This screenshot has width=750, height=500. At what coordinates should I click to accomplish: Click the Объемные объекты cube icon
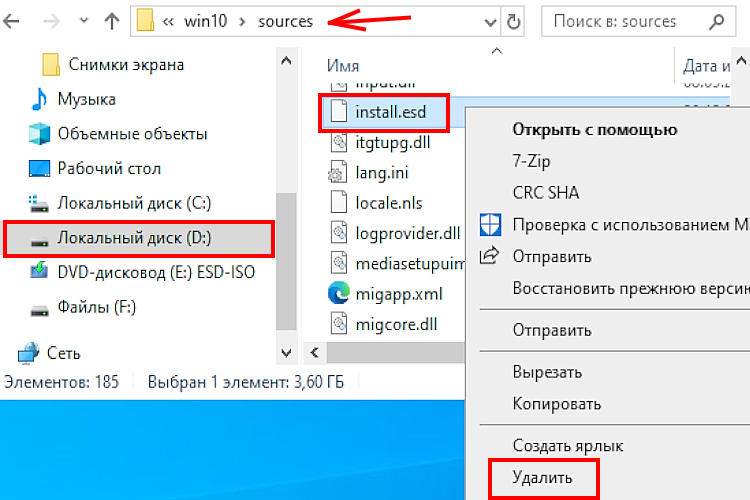click(39, 133)
